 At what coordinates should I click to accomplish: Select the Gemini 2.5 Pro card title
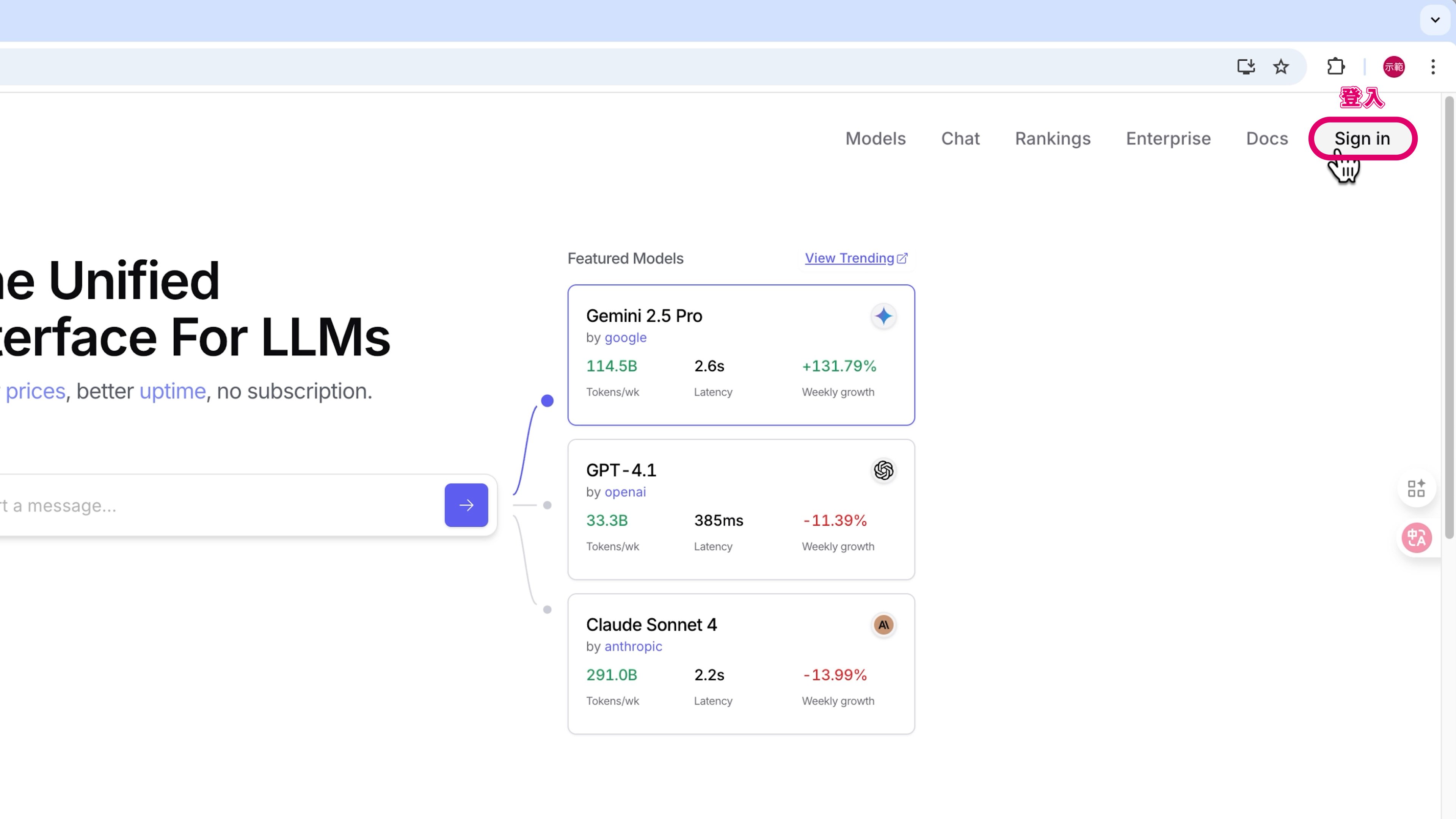[644, 315]
